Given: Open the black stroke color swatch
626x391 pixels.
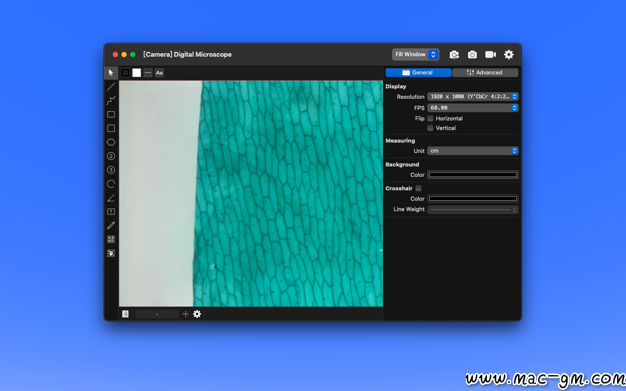Looking at the screenshot, I should tap(125, 73).
